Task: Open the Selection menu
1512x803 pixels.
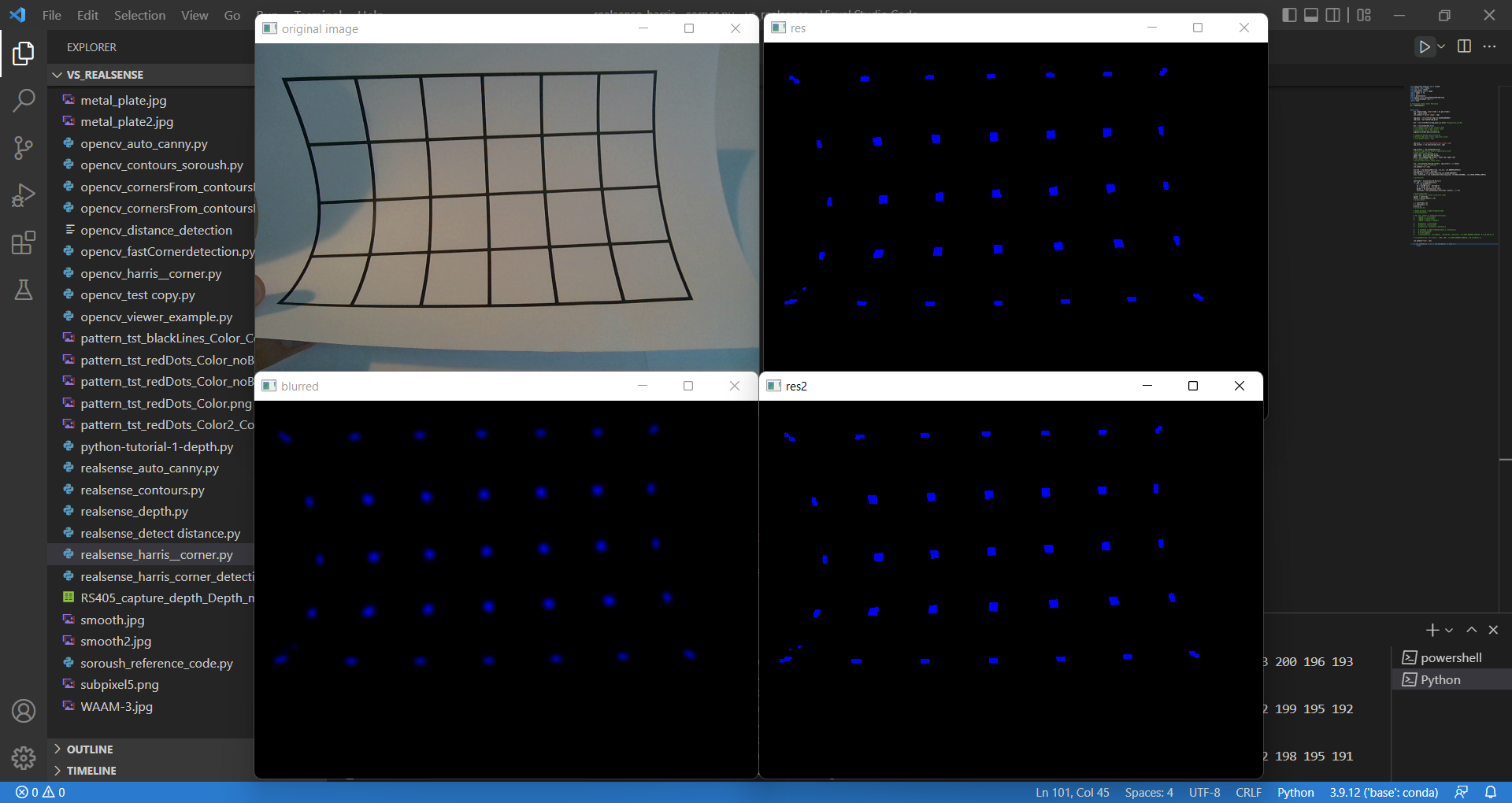Action: pos(139,15)
